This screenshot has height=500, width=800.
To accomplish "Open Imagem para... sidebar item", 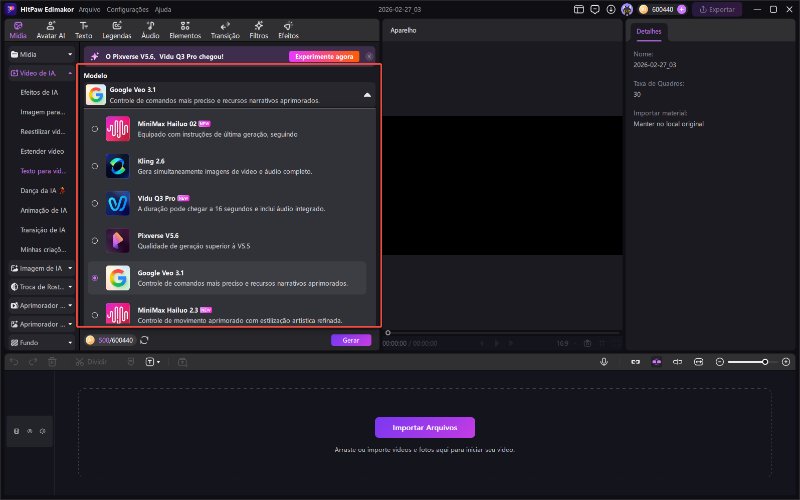I will (x=43, y=112).
